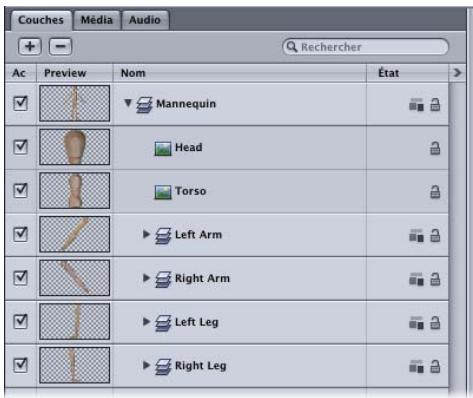Screen dimensions: 473x398
Task: Select the Right Arm layer name
Action: click(x=202, y=278)
